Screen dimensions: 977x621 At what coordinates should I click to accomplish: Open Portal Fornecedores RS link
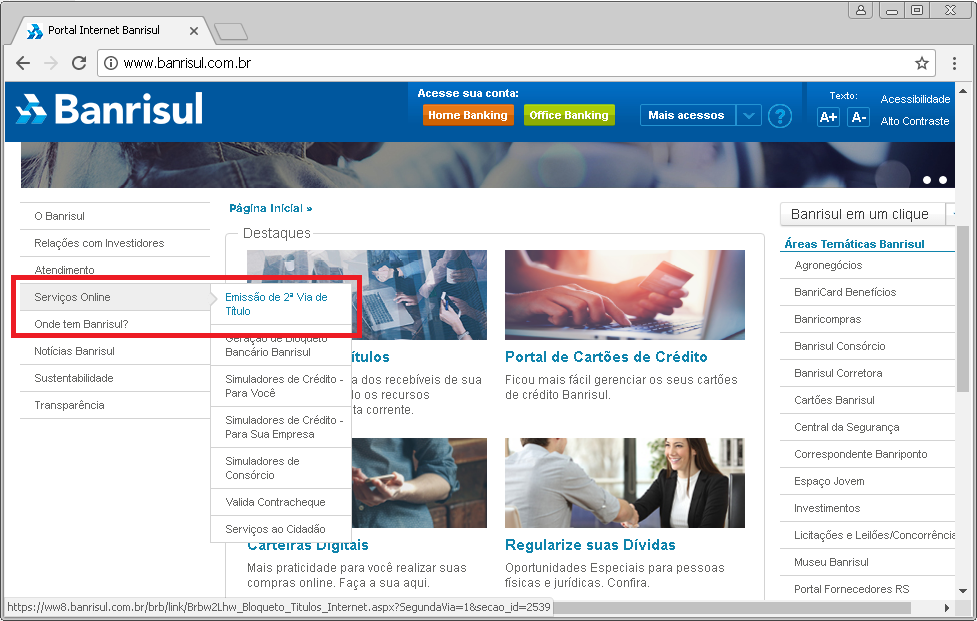[x=851, y=589]
